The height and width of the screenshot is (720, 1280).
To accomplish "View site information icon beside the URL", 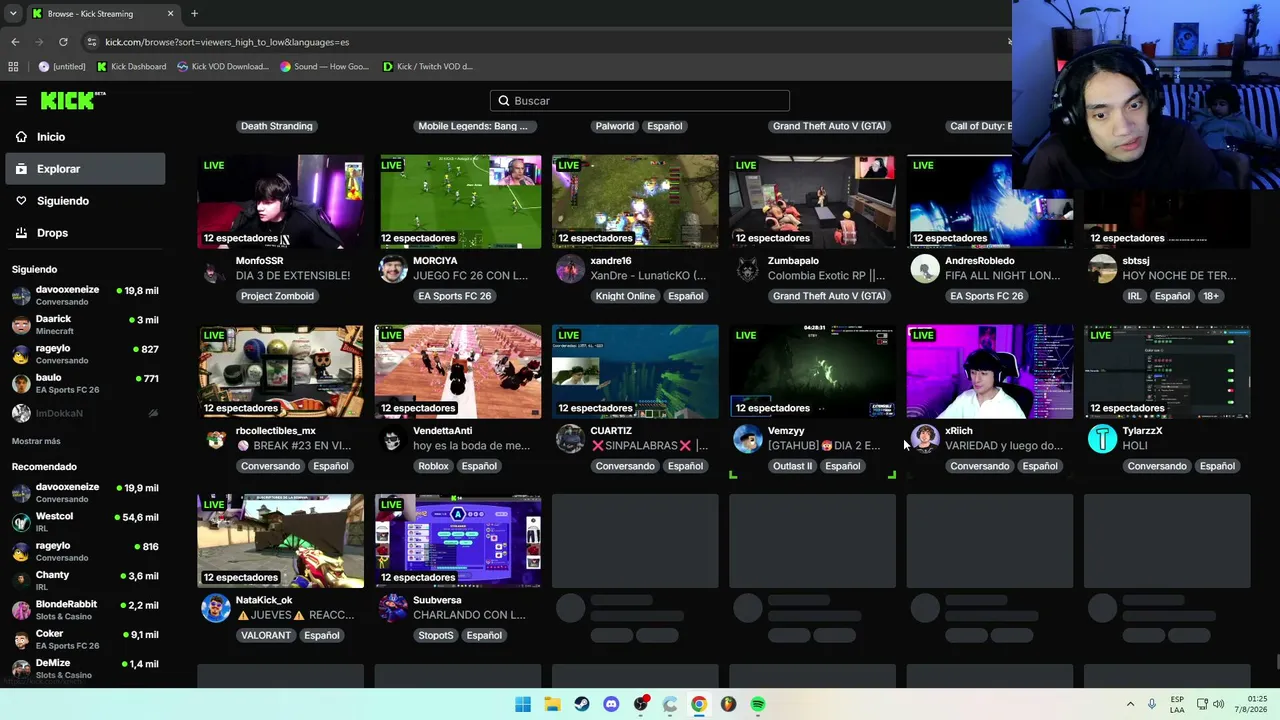I will tap(92, 42).
